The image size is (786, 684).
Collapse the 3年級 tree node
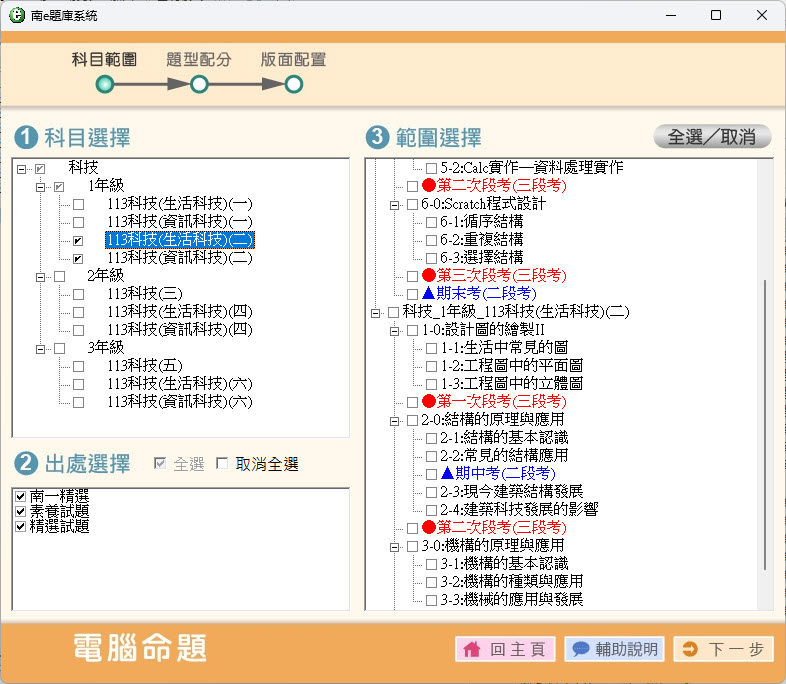point(41,349)
